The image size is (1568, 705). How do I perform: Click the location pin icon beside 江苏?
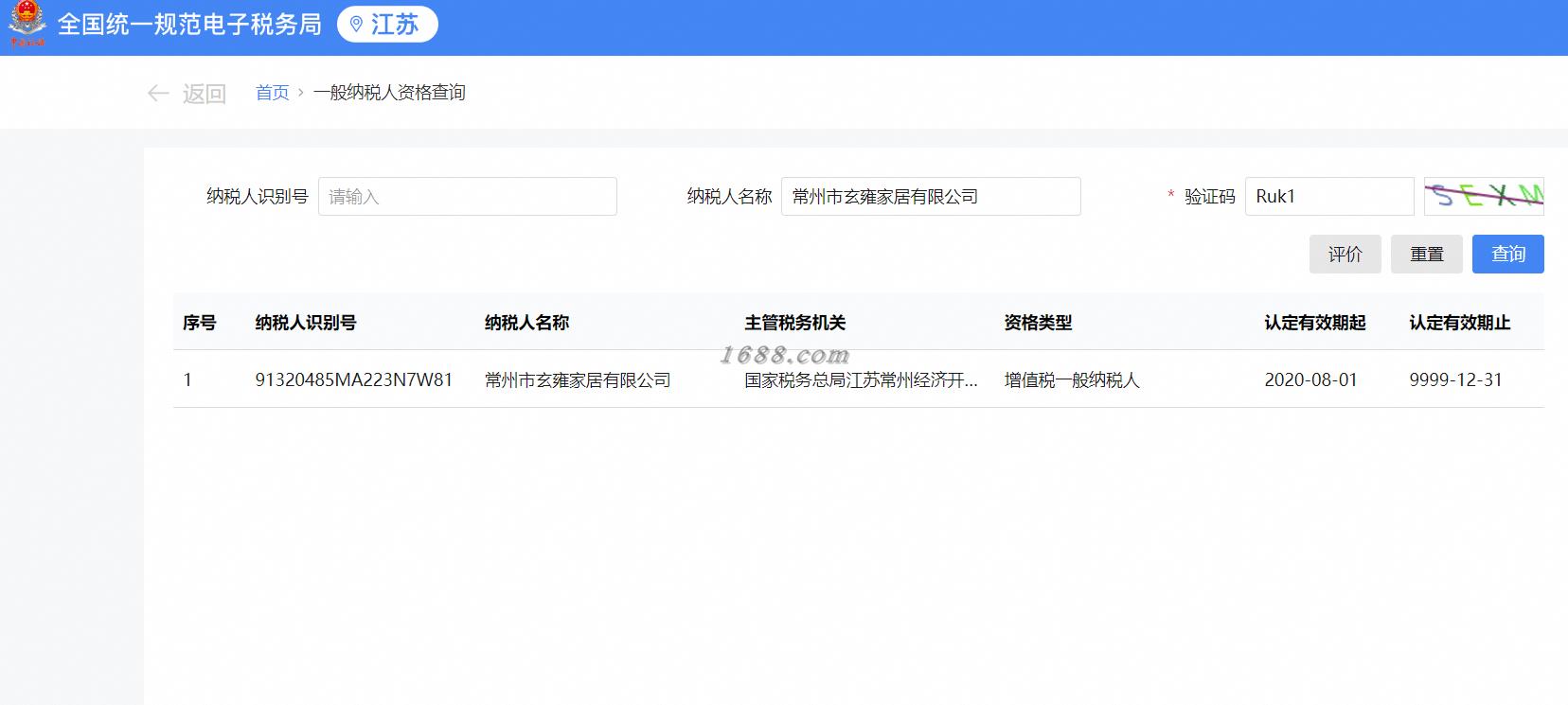pos(356,25)
